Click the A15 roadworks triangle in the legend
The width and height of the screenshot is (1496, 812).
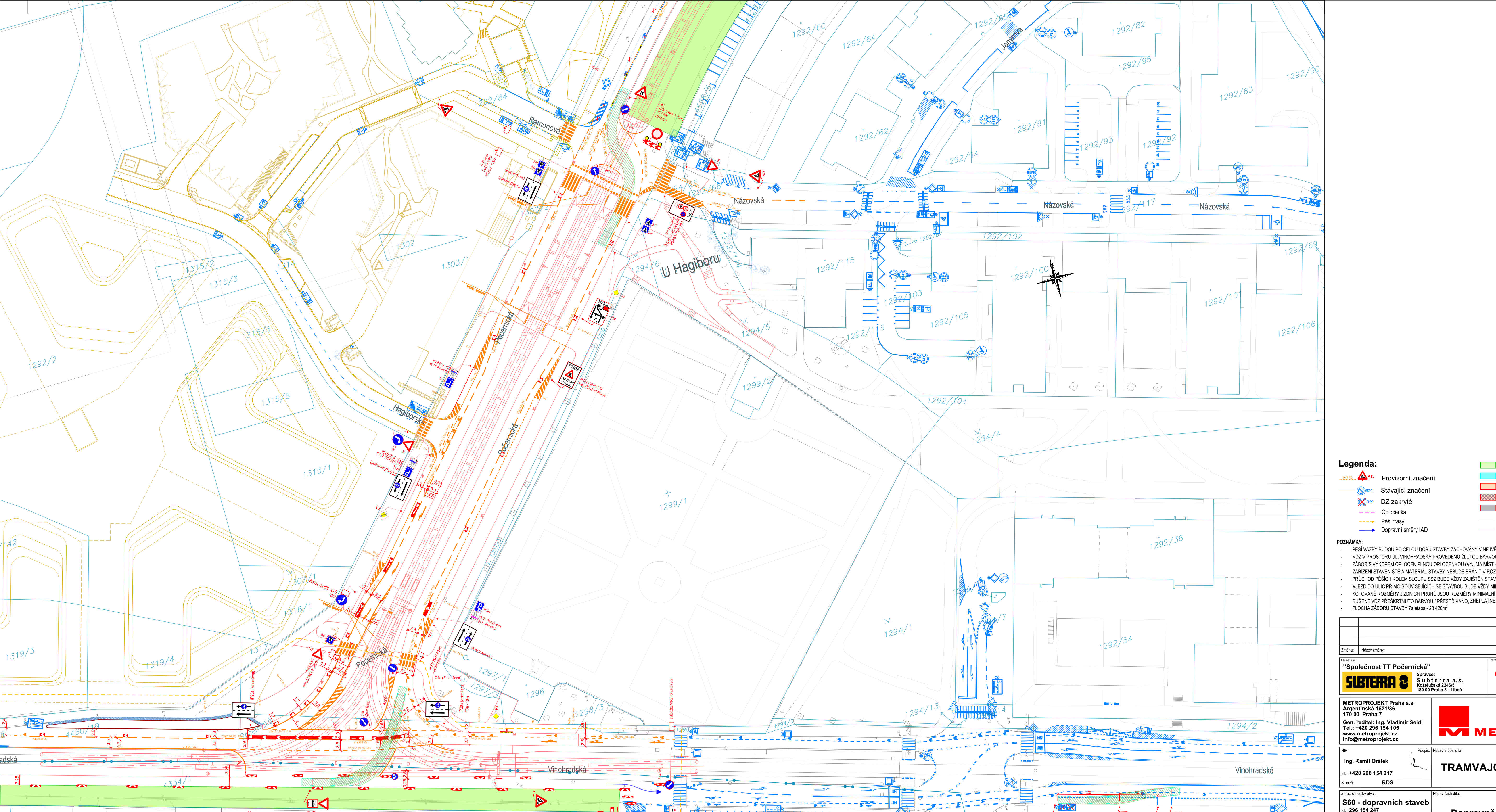[x=1362, y=476]
